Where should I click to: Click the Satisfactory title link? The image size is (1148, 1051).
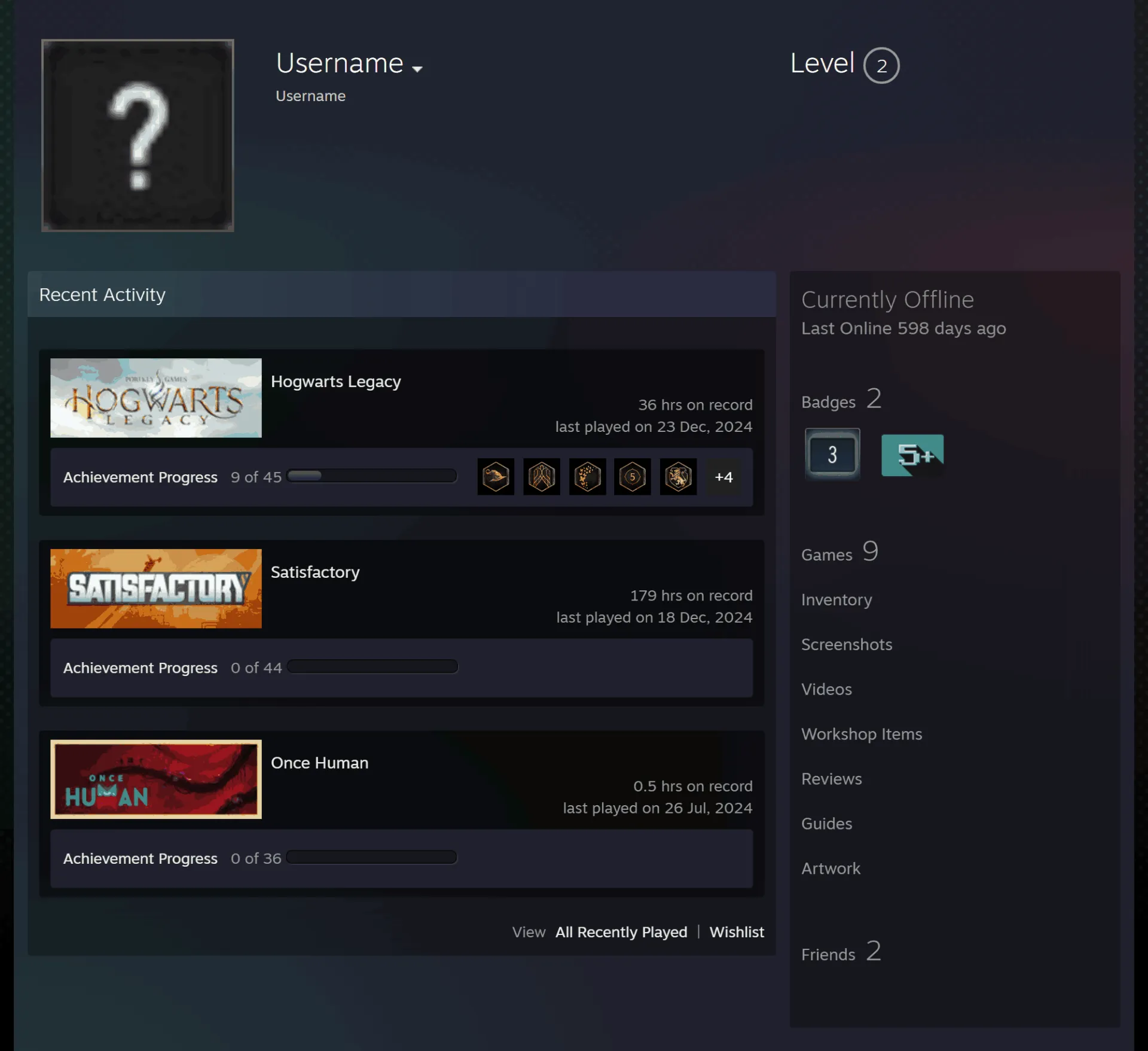(x=315, y=572)
